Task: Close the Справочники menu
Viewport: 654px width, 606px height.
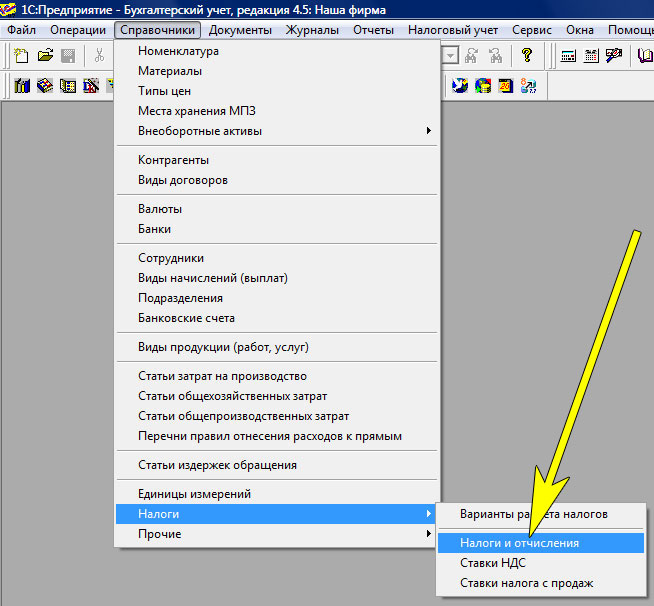Action: click(157, 30)
